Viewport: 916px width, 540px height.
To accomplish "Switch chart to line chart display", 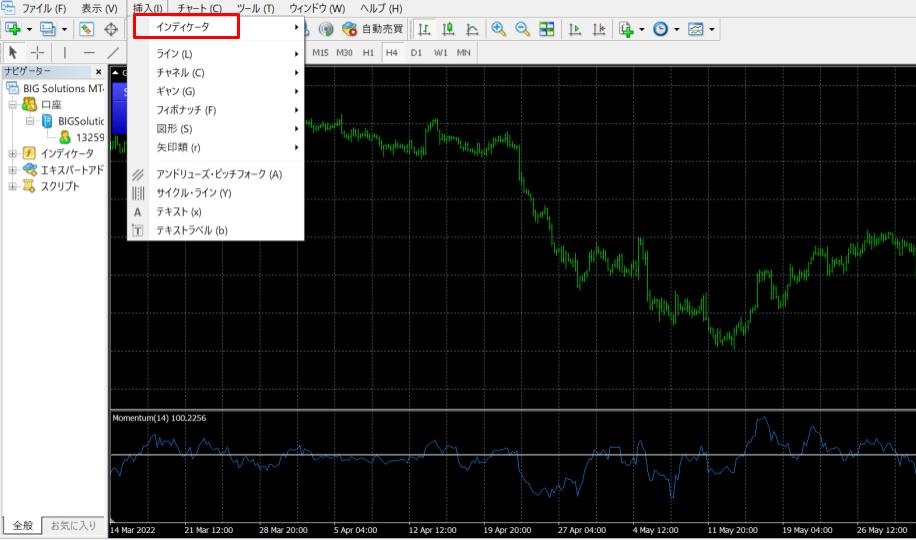I will [472, 29].
